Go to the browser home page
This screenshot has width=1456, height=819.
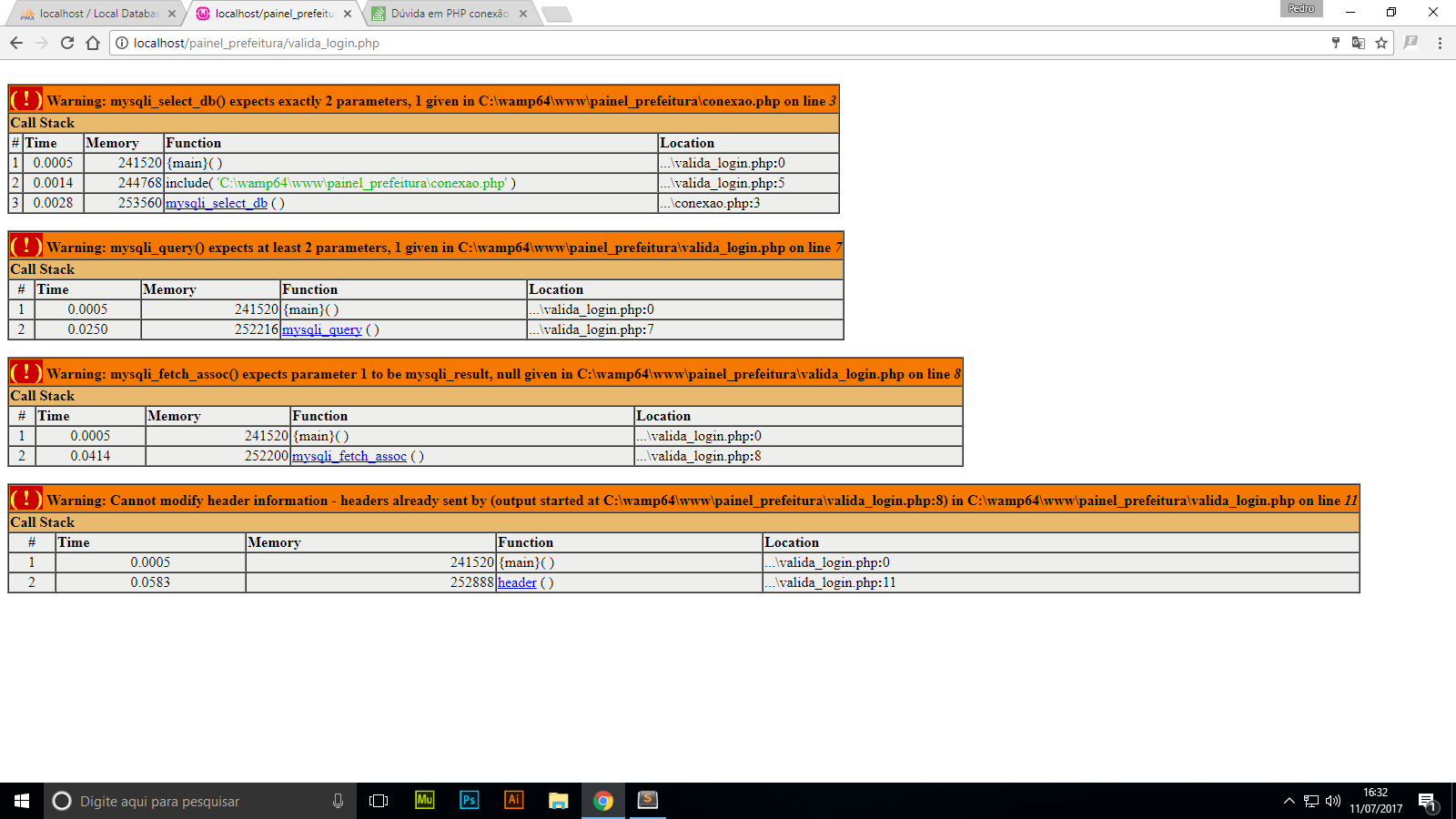pos(93,43)
